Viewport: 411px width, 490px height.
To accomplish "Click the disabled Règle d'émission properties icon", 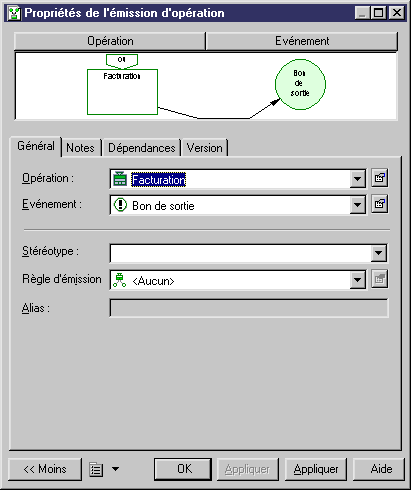I will [380, 279].
